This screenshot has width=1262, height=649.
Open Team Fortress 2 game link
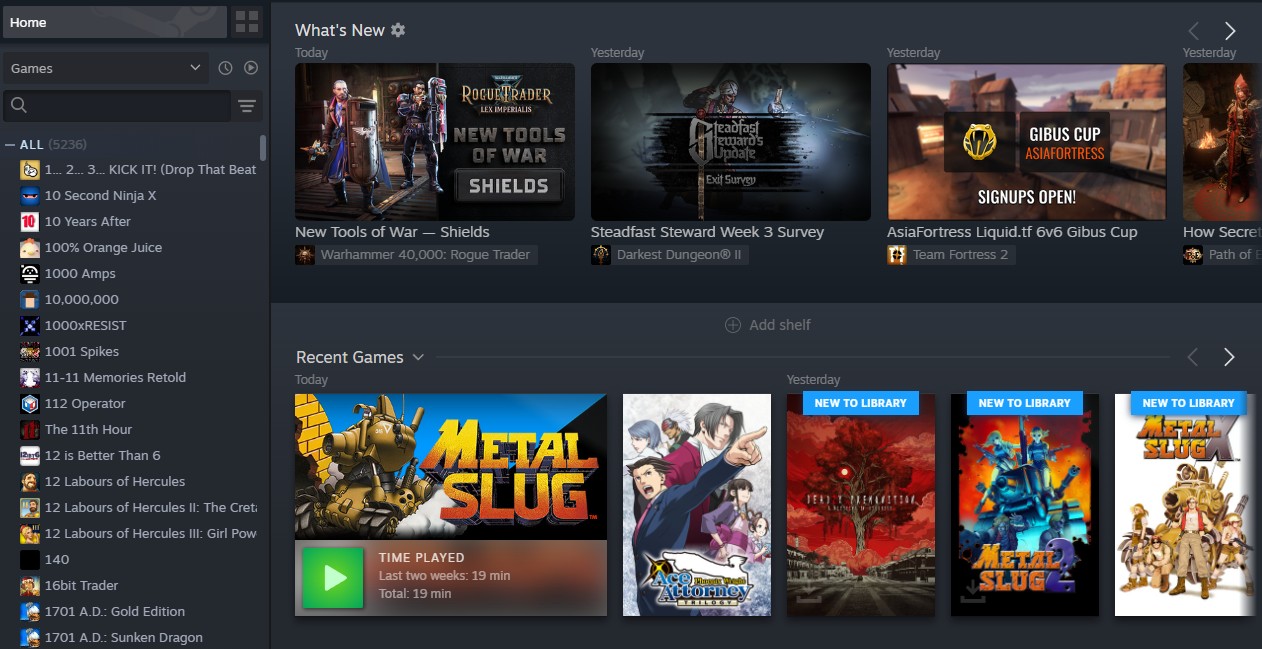click(960, 255)
